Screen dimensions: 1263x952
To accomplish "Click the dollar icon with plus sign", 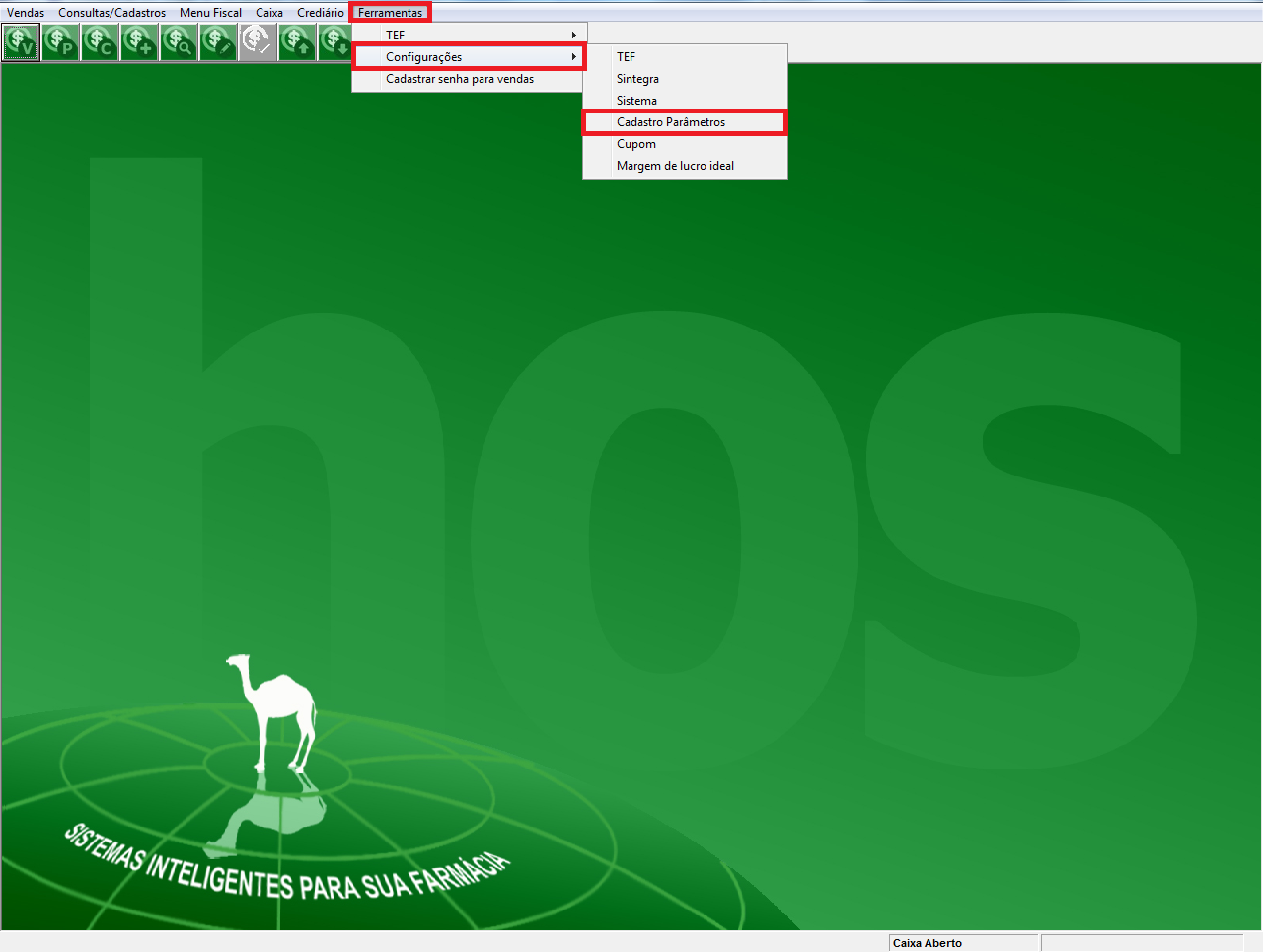I will 139,42.
